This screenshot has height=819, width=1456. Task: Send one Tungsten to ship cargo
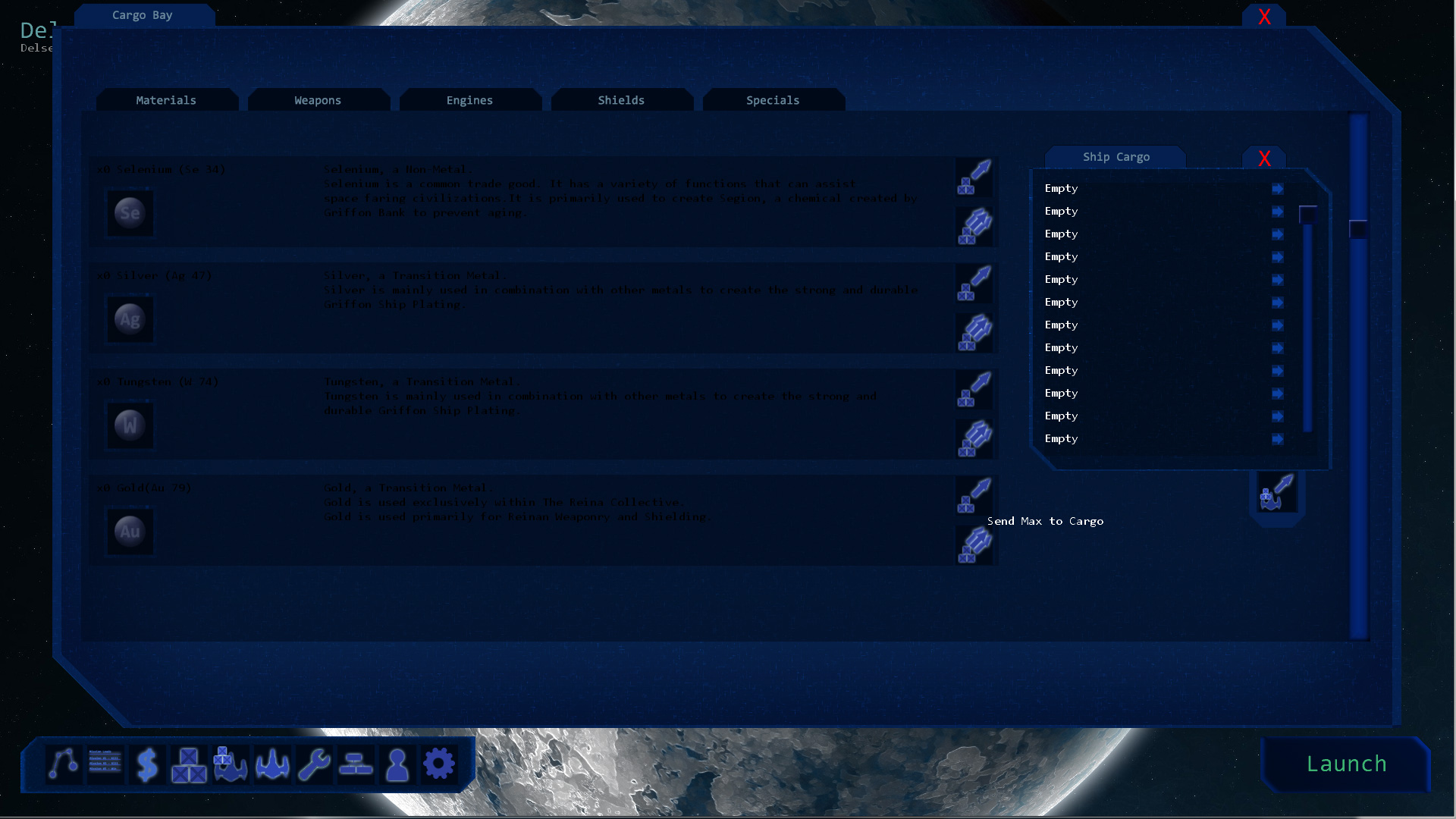(974, 389)
